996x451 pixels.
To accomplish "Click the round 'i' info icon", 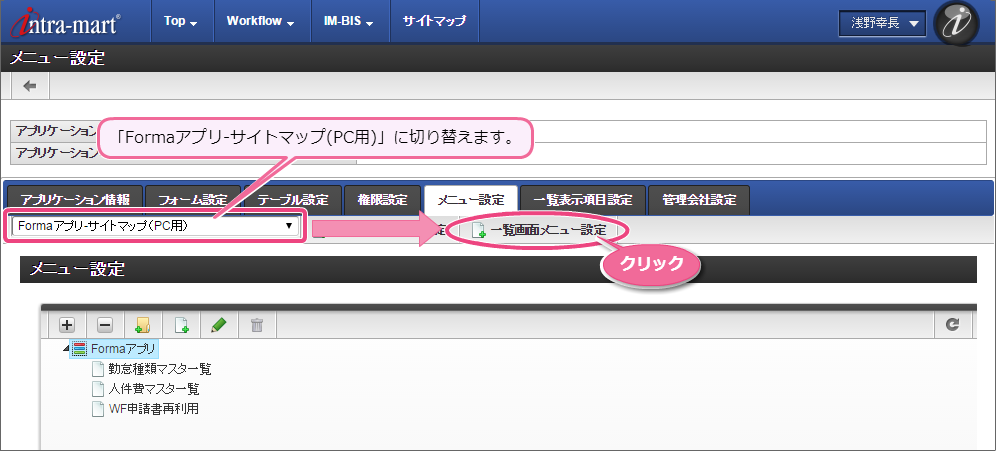I will click(957, 24).
